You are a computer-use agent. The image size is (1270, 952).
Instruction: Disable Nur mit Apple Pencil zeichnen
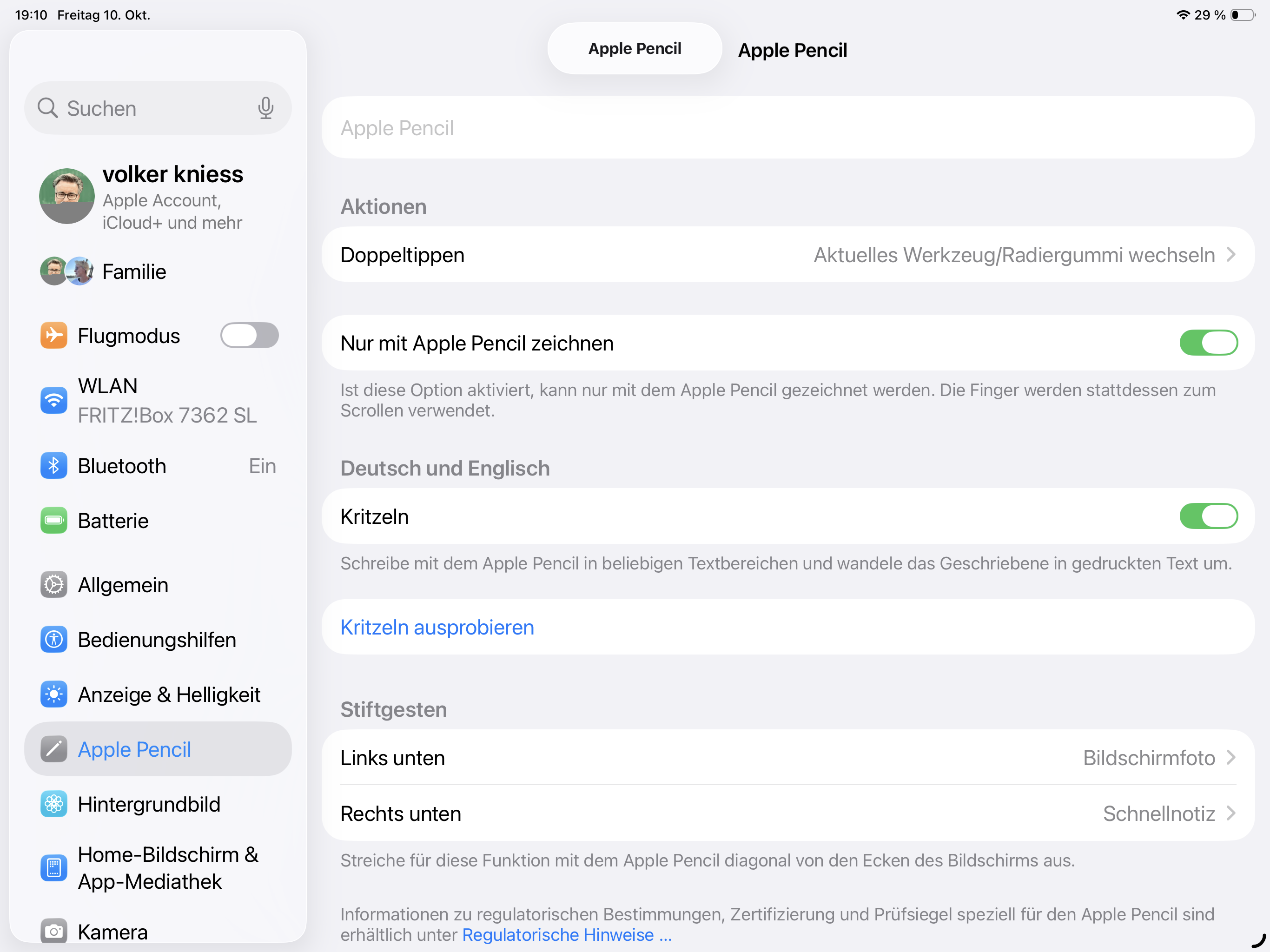1208,343
